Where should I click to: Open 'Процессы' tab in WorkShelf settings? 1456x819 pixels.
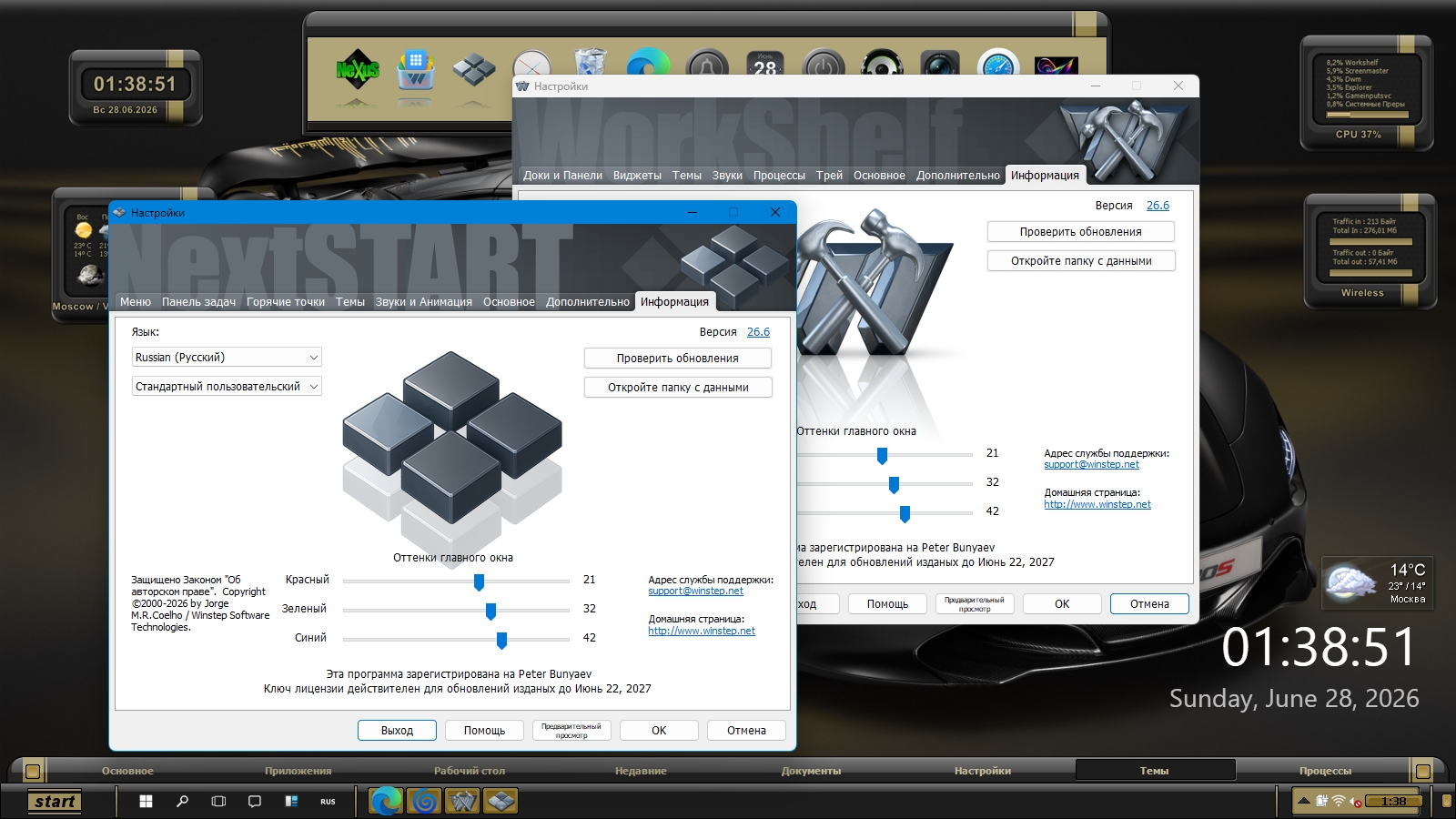tap(779, 176)
